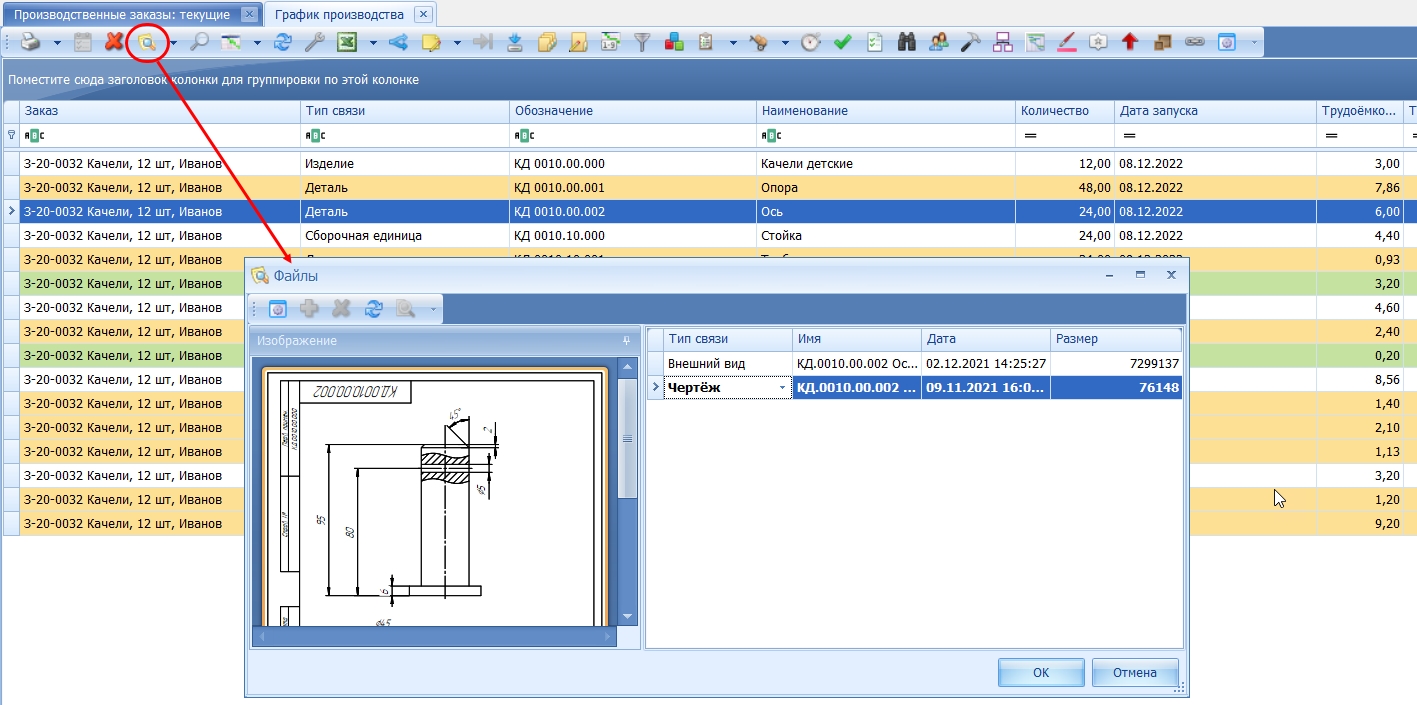Click the main toolbar refresh icon
1417x705 pixels.
coord(284,42)
